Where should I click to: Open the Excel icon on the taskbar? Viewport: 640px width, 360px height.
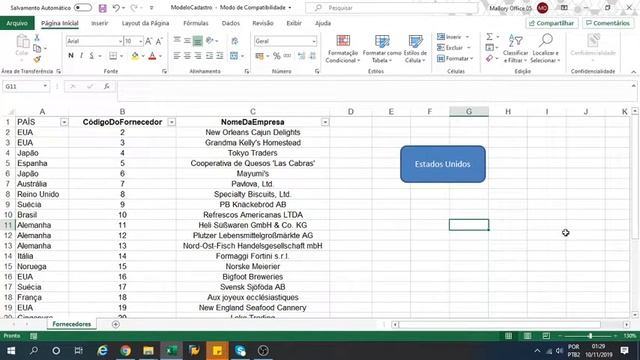(x=171, y=351)
